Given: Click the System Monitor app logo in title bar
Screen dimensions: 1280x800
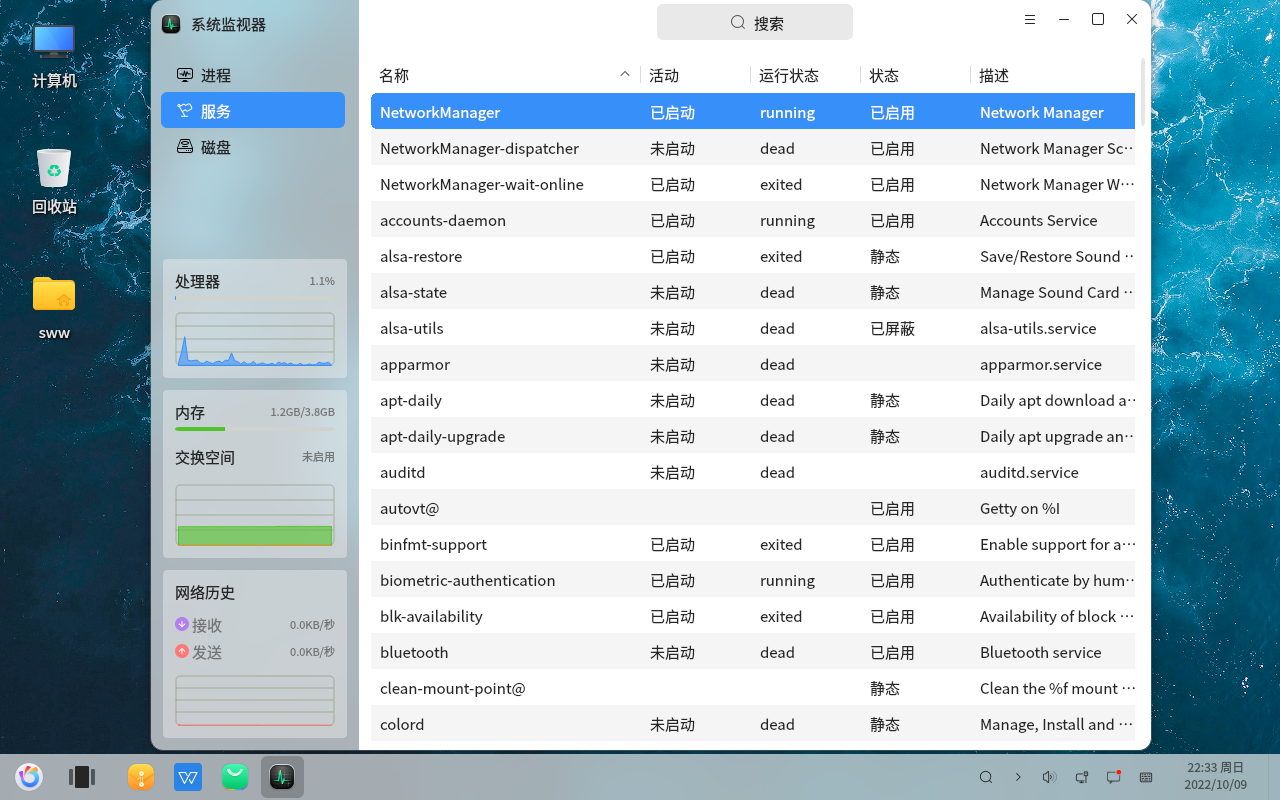Looking at the screenshot, I should [171, 24].
